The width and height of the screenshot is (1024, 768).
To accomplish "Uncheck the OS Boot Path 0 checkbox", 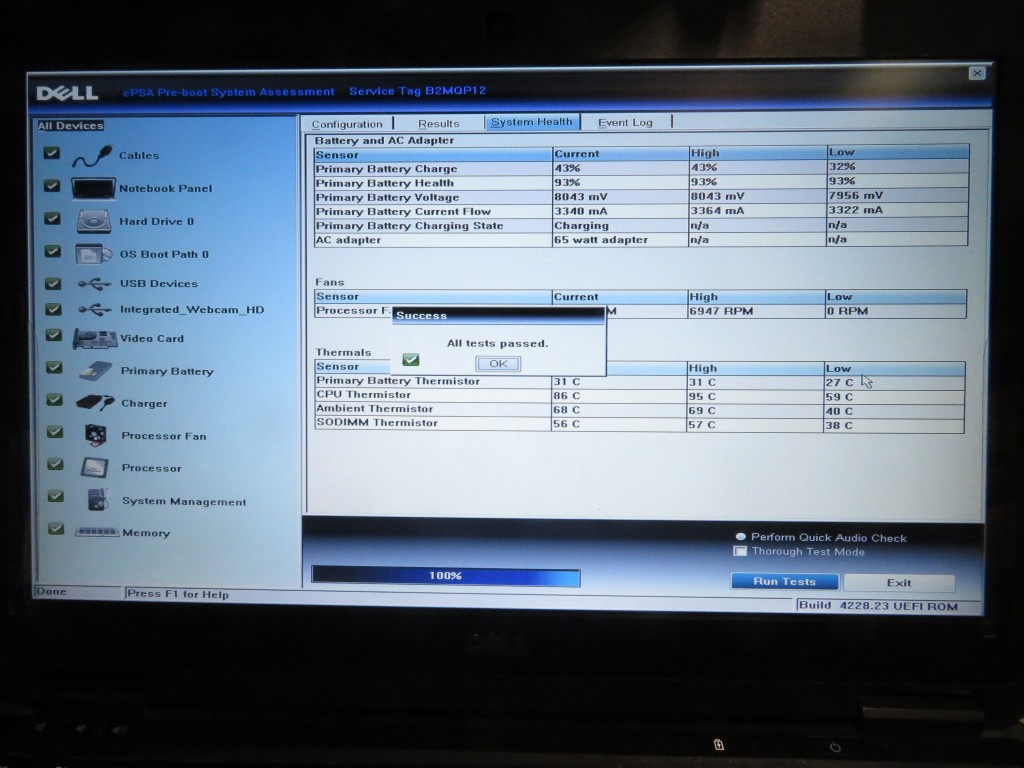I will pyautogui.click(x=52, y=251).
